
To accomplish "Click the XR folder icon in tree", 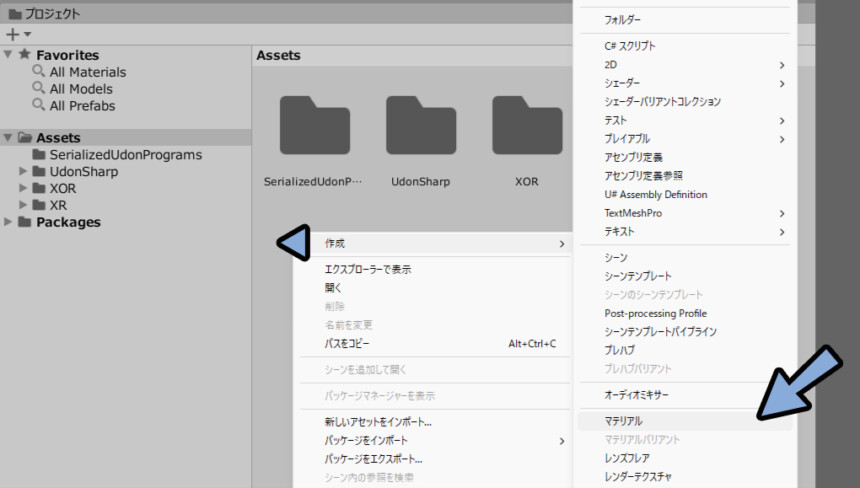I will click(x=38, y=205).
